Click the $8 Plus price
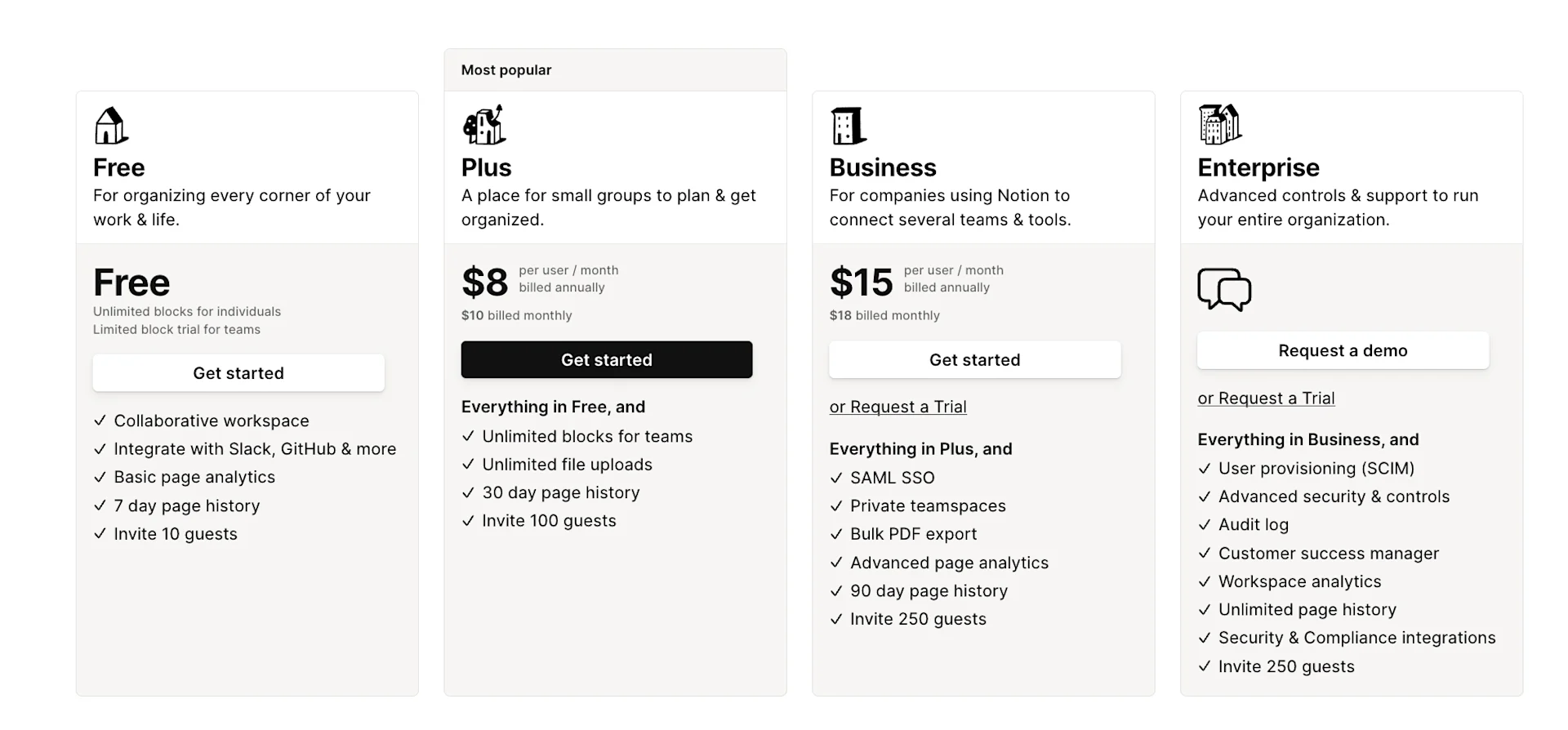 (484, 283)
